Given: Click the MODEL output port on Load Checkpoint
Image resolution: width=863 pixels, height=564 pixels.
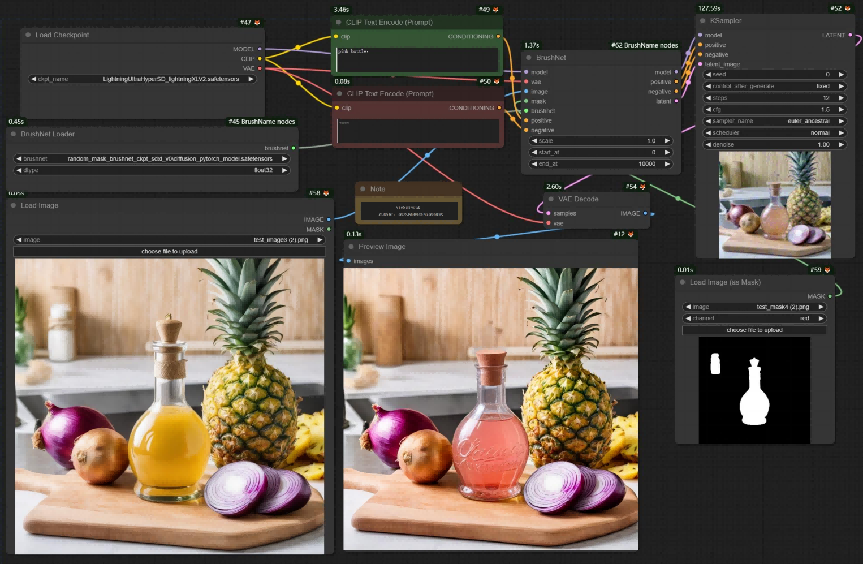Looking at the screenshot, I should point(260,49).
